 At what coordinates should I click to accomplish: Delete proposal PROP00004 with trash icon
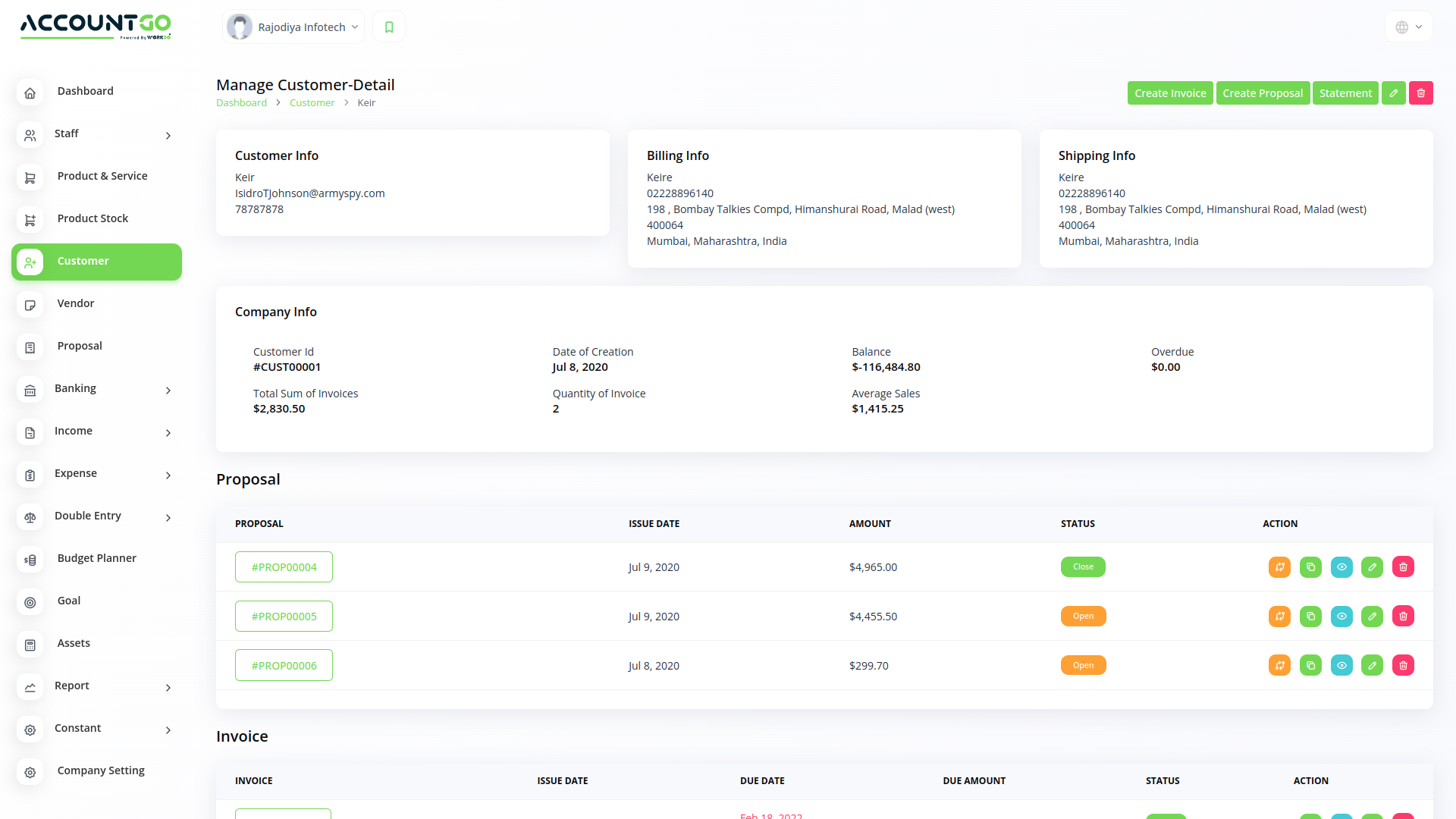pyautogui.click(x=1403, y=567)
